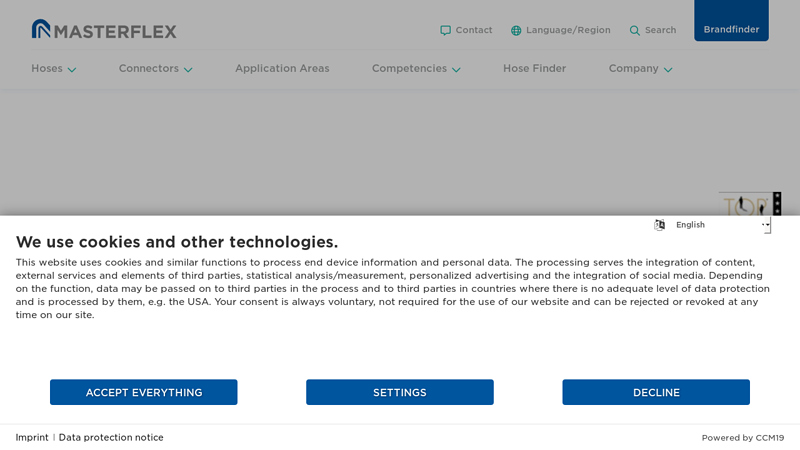Open the Data protection notice link
The height and width of the screenshot is (450, 800).
pyautogui.click(x=111, y=437)
